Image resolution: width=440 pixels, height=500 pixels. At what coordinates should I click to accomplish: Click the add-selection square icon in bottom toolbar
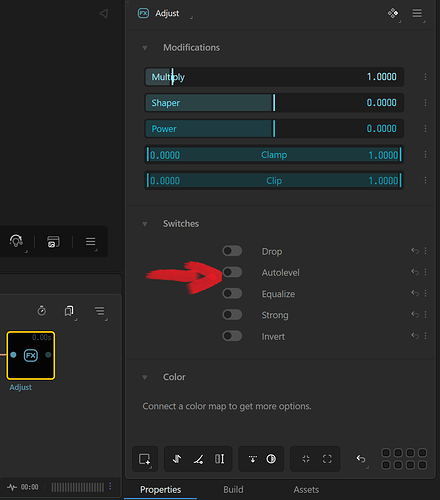[x=145, y=459]
